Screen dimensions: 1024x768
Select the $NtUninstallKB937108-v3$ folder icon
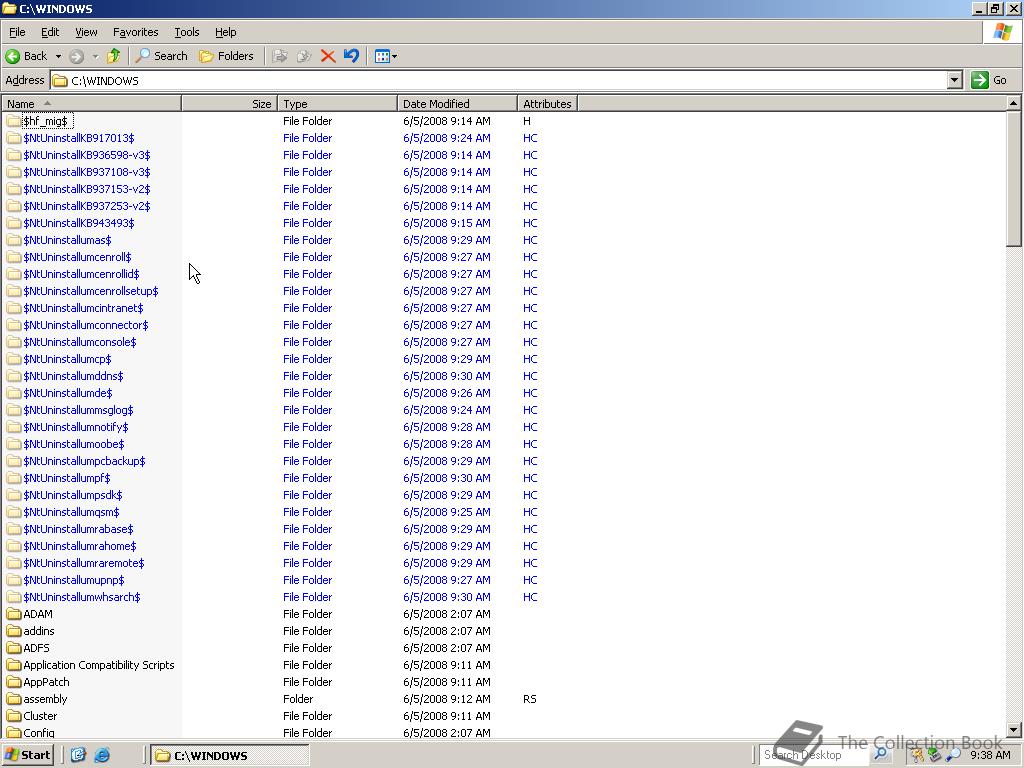coord(14,172)
